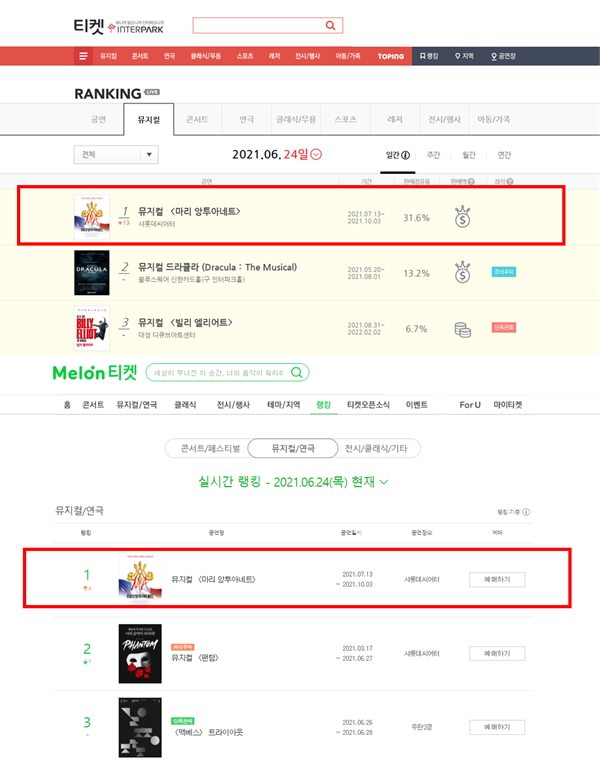This screenshot has width=600, height=761.
Task: Click the Melon ticket search magnifier icon
Action: [x=296, y=372]
